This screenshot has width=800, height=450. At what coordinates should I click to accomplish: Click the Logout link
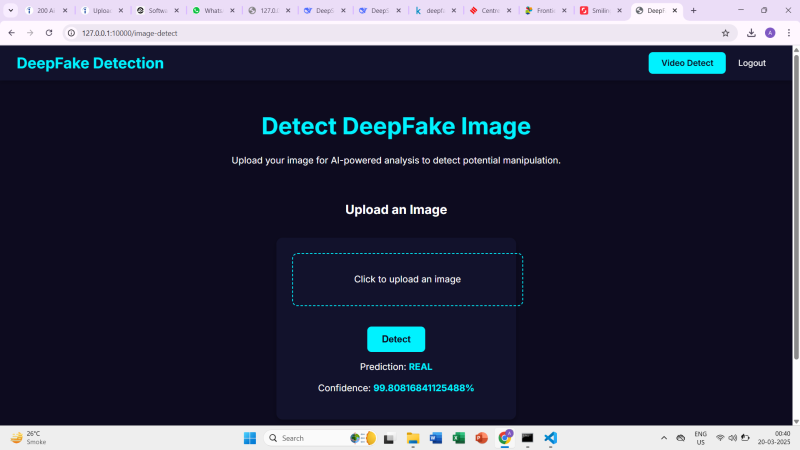[x=751, y=63]
